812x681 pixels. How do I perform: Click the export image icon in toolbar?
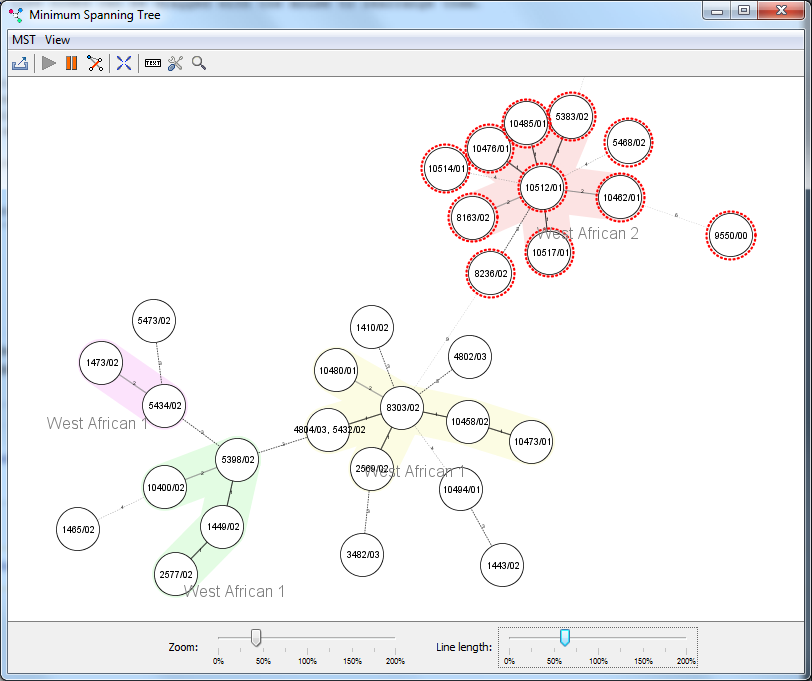coord(20,63)
